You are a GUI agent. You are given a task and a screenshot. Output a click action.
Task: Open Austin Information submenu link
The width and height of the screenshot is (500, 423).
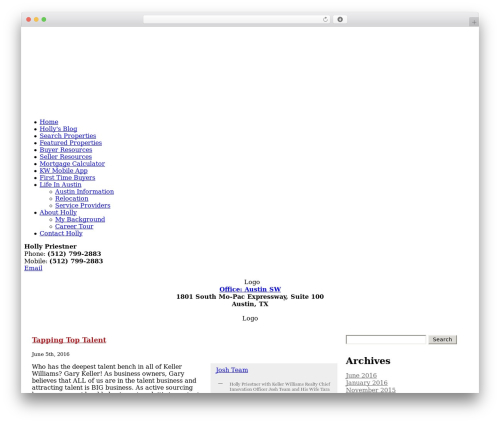(84, 192)
